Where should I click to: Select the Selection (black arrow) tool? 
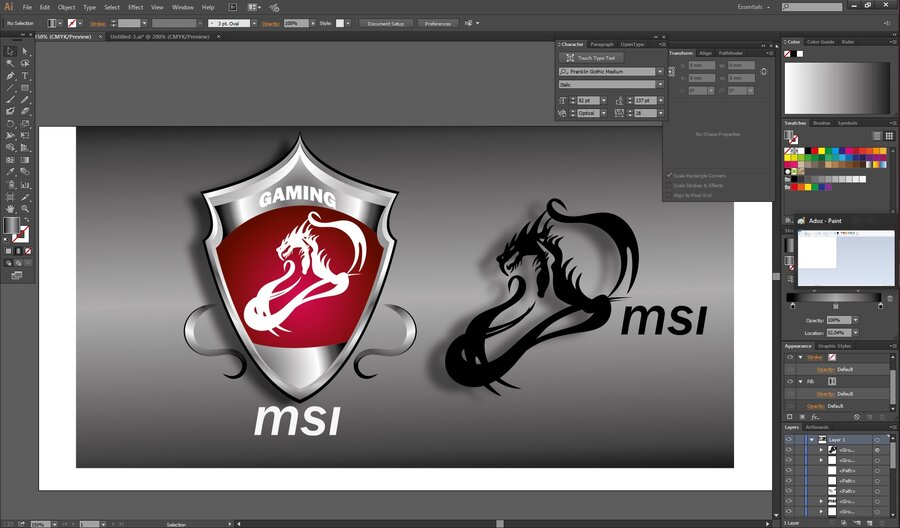coord(10,51)
